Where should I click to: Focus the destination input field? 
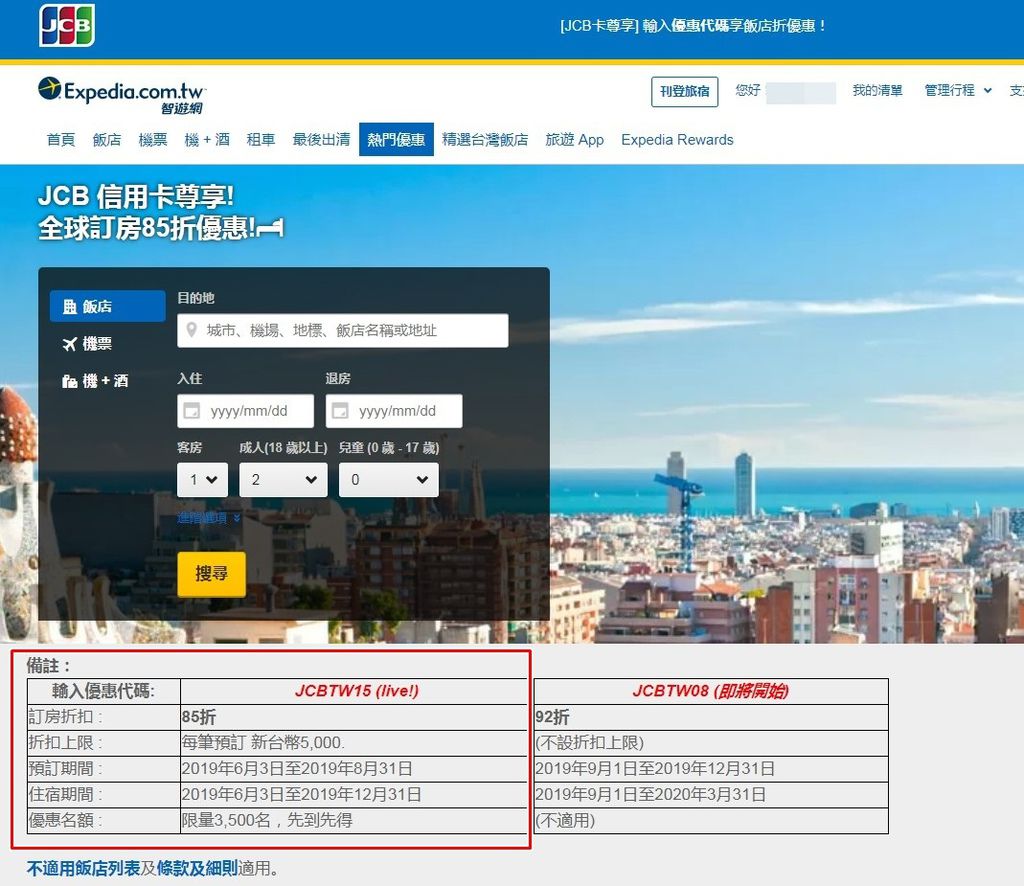343,330
